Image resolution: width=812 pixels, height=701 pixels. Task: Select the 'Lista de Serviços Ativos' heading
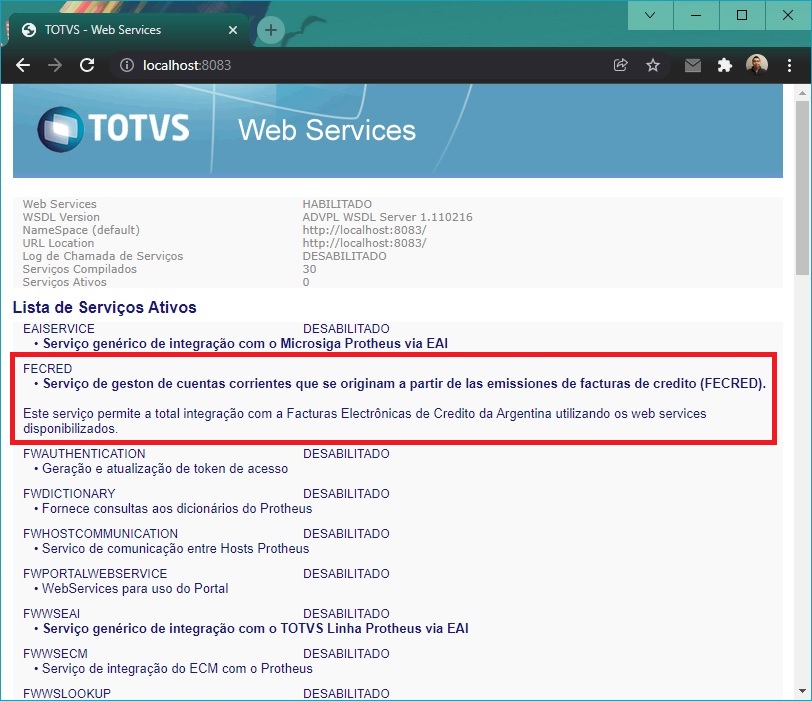[x=105, y=307]
